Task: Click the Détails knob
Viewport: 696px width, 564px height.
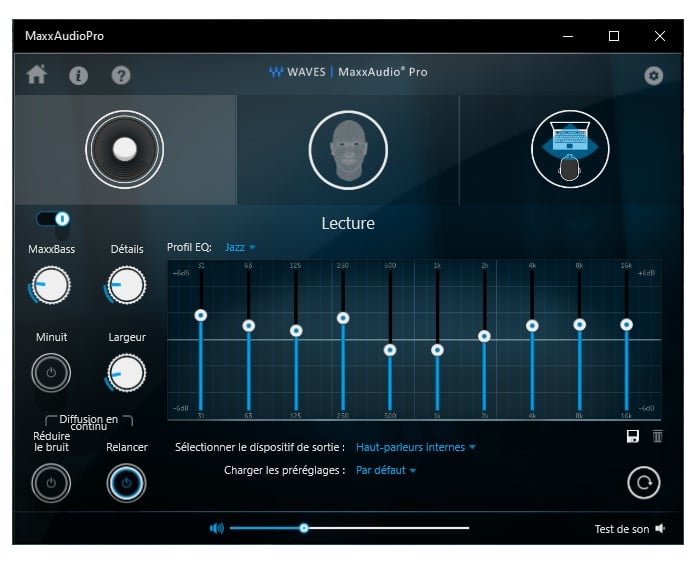Action: pos(127,285)
